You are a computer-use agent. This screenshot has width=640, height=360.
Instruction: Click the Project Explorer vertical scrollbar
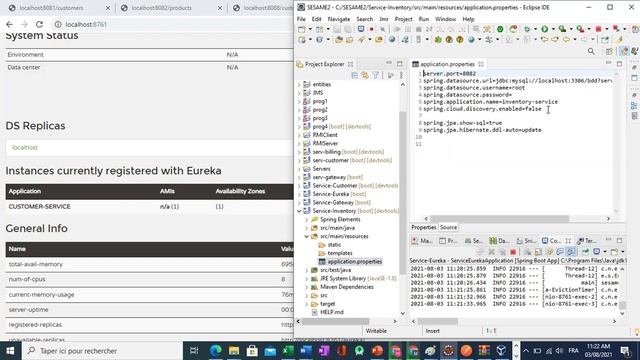(402, 192)
